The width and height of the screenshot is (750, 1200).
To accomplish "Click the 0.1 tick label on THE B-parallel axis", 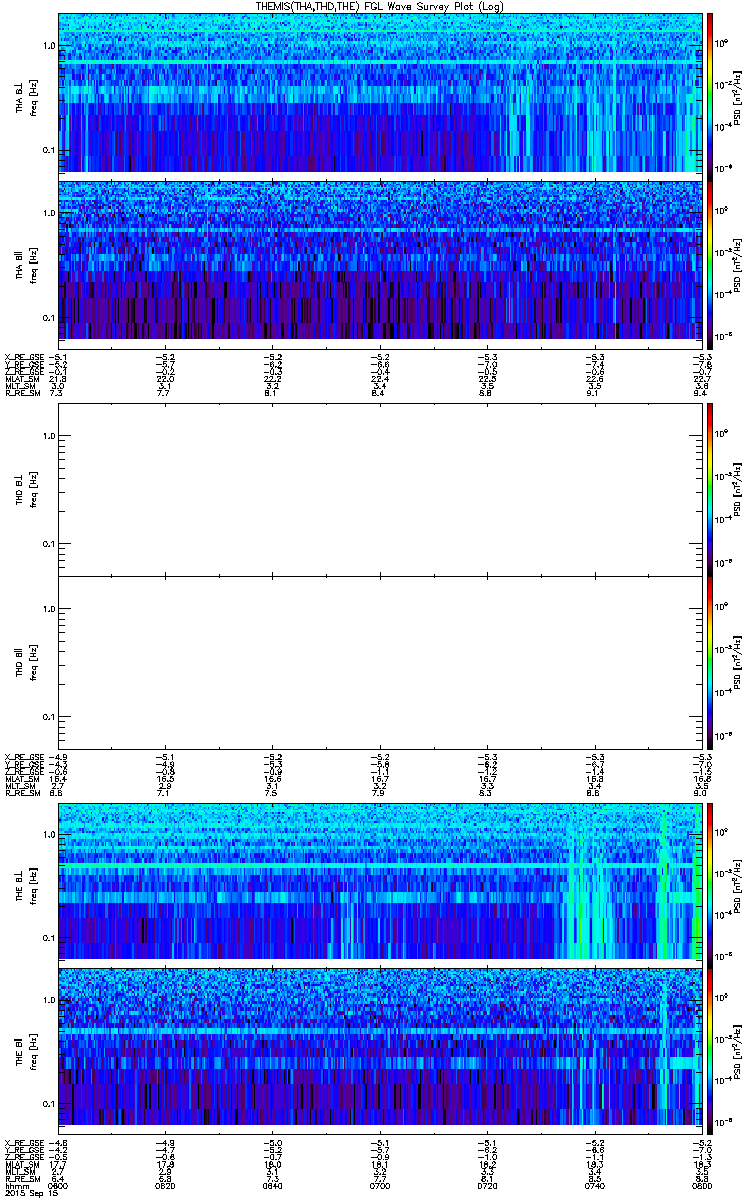I will coord(49,1105).
